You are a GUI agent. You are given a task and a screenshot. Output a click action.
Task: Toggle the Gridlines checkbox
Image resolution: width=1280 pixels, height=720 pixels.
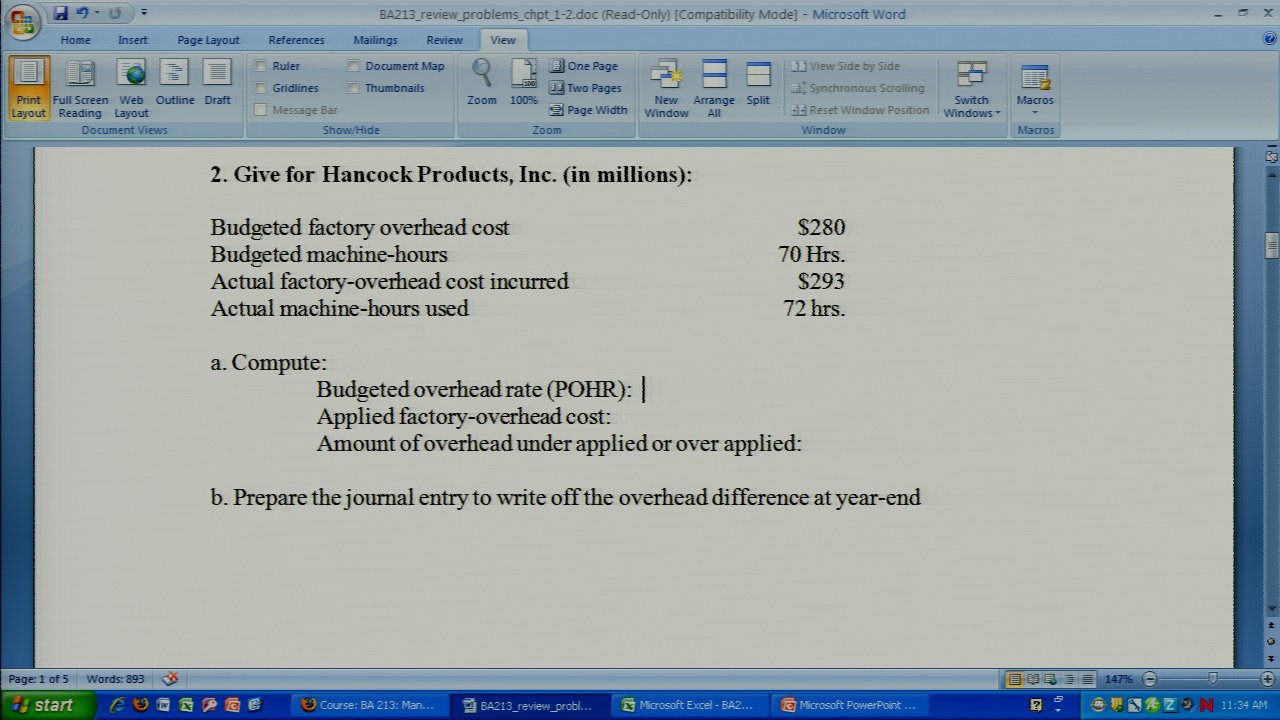tap(261, 88)
